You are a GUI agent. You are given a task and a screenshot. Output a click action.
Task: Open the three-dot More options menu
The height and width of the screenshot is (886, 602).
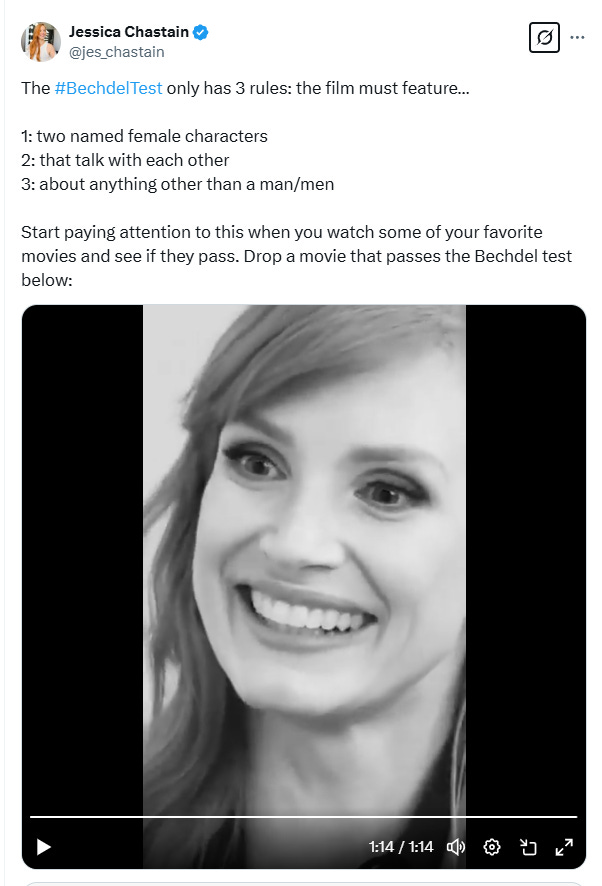577,37
